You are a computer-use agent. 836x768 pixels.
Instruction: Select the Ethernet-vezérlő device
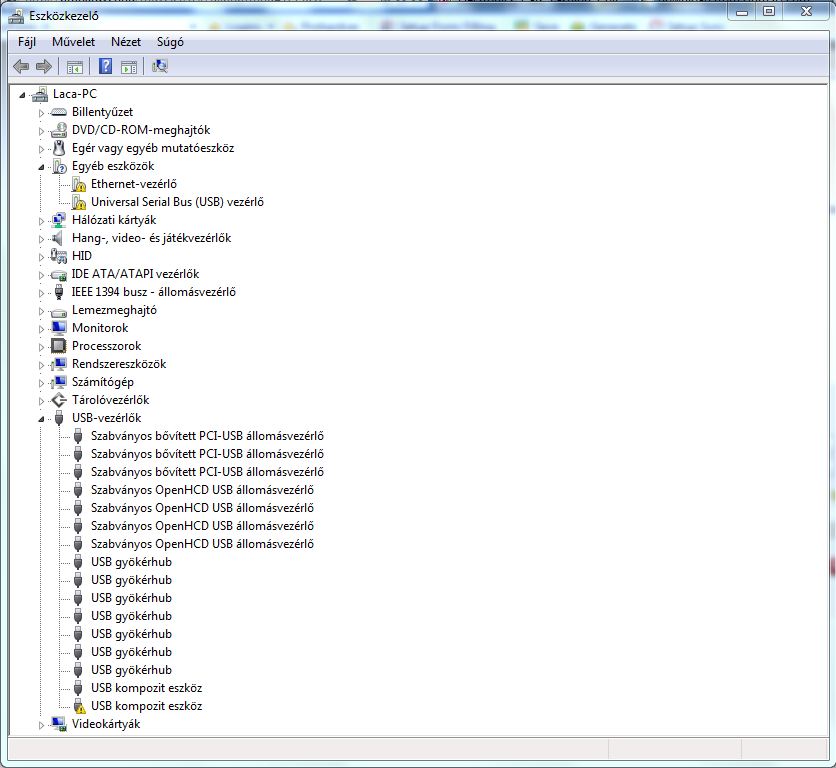tap(134, 184)
